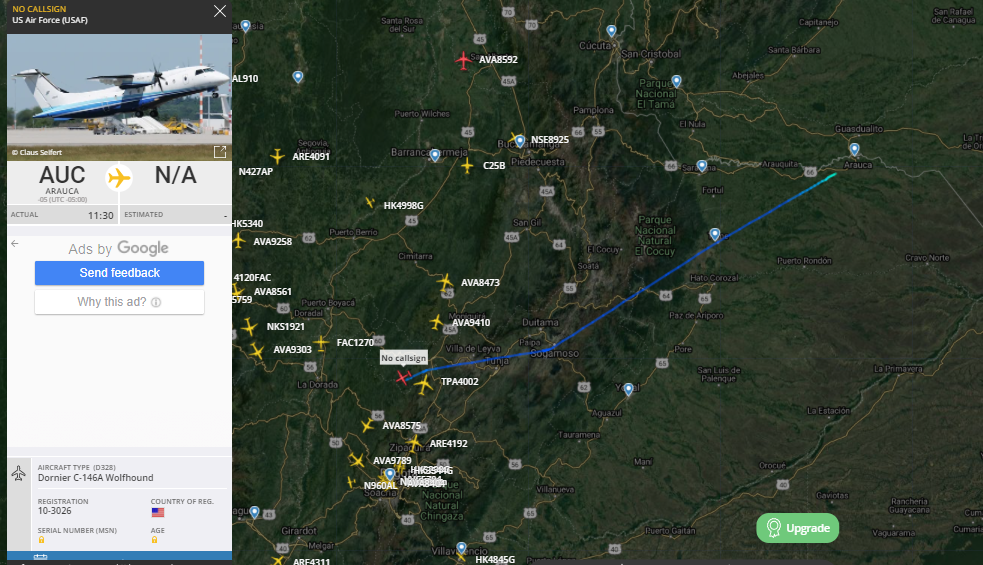Click the locked aircraft age icon
This screenshot has width=983, height=565.
pyautogui.click(x=154, y=539)
